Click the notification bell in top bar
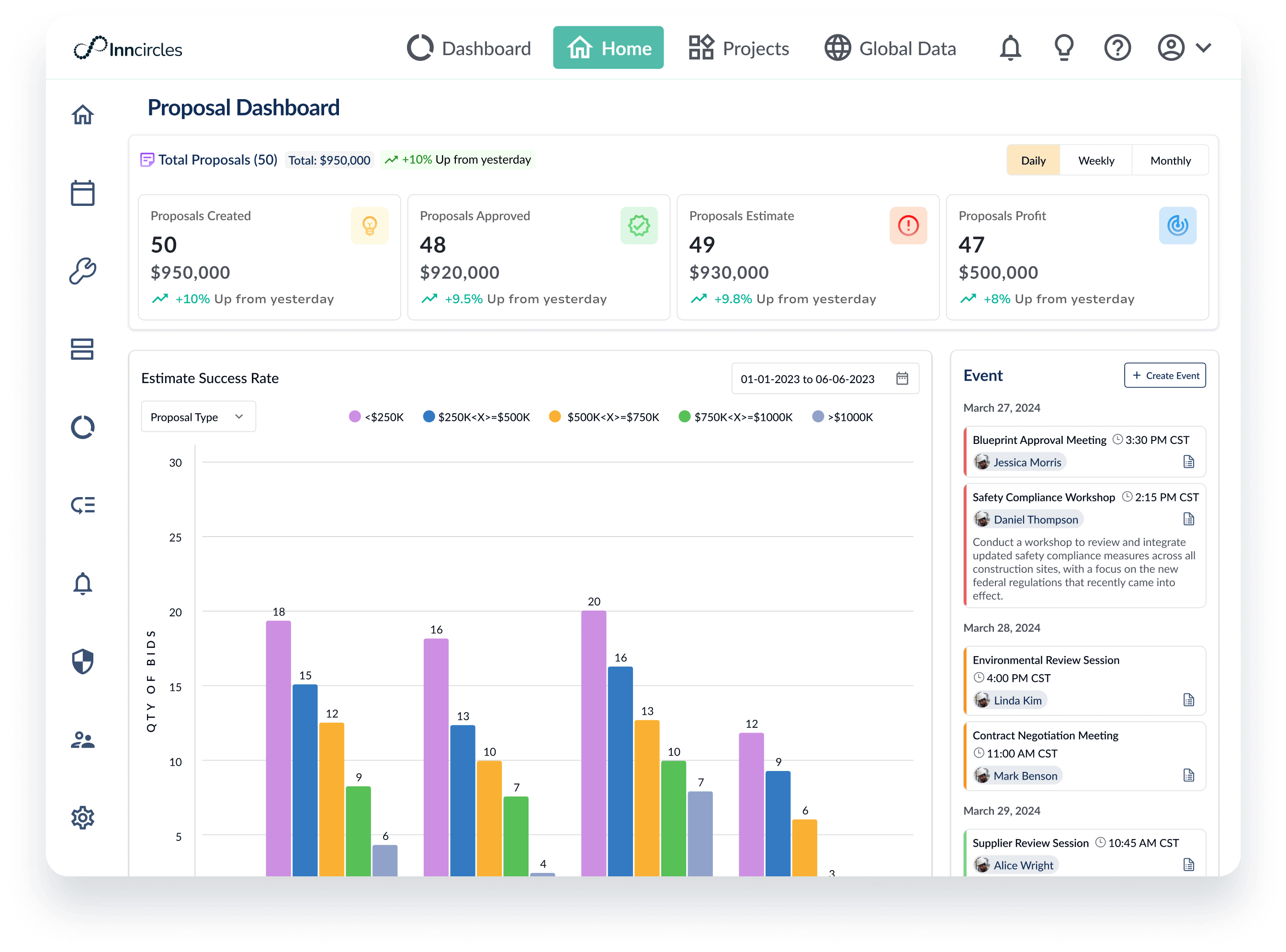The image size is (1286, 952). point(1010,48)
